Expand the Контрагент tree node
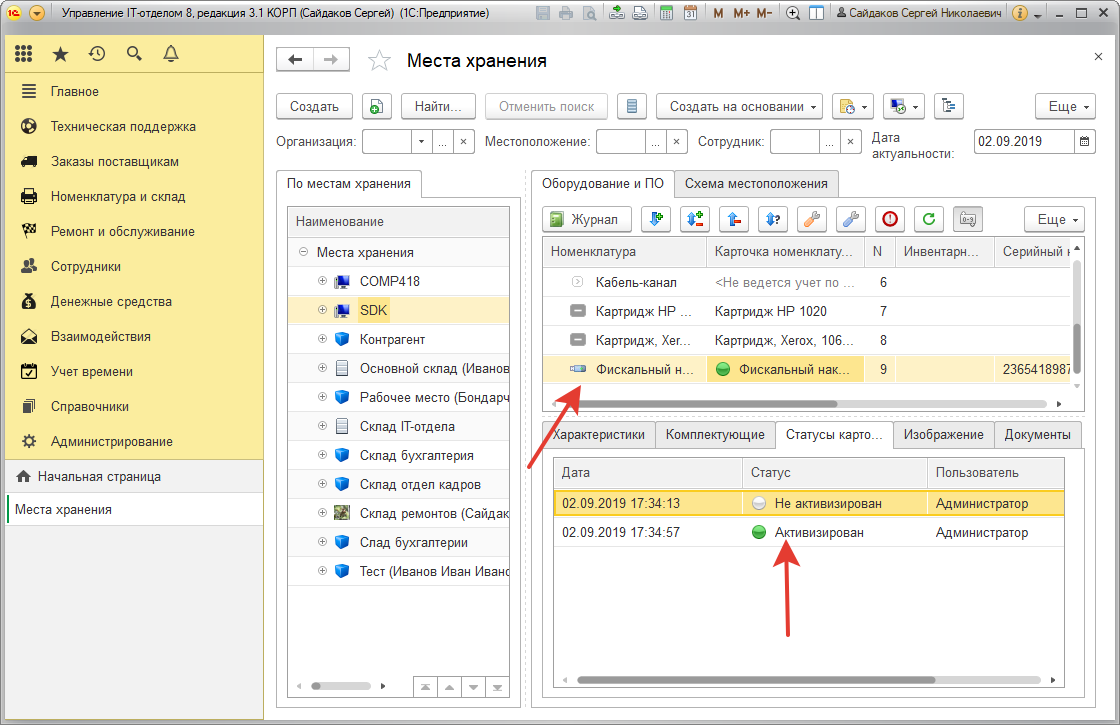The height and width of the screenshot is (725, 1120). click(322, 339)
